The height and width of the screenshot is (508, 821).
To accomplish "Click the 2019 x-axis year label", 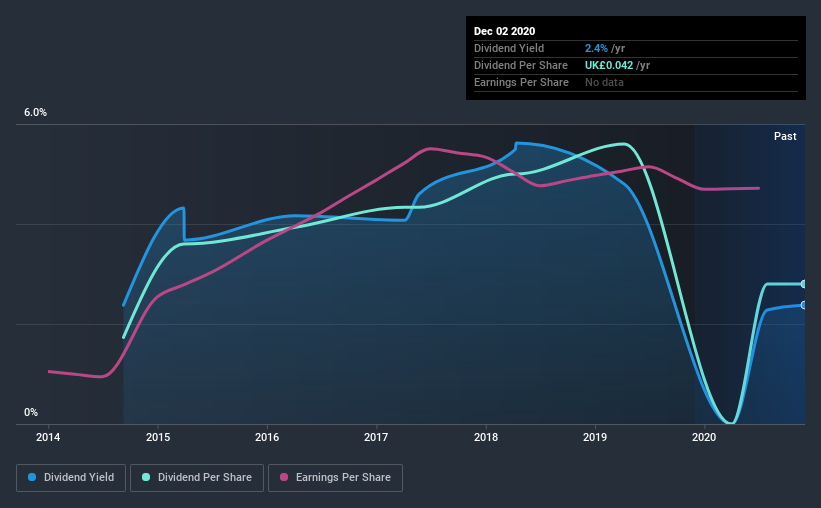I will 595,437.
